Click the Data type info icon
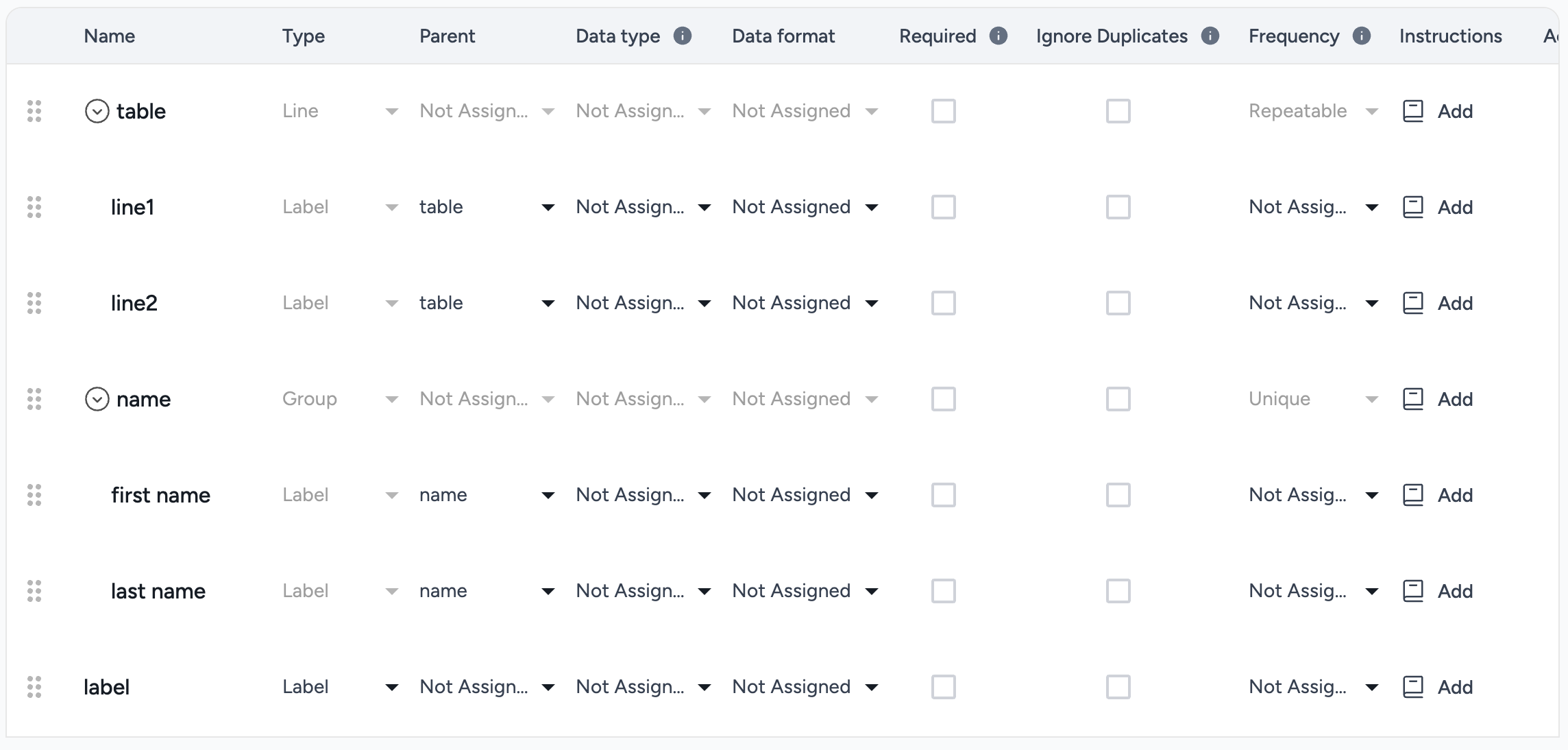The image size is (1568, 750). click(x=682, y=36)
